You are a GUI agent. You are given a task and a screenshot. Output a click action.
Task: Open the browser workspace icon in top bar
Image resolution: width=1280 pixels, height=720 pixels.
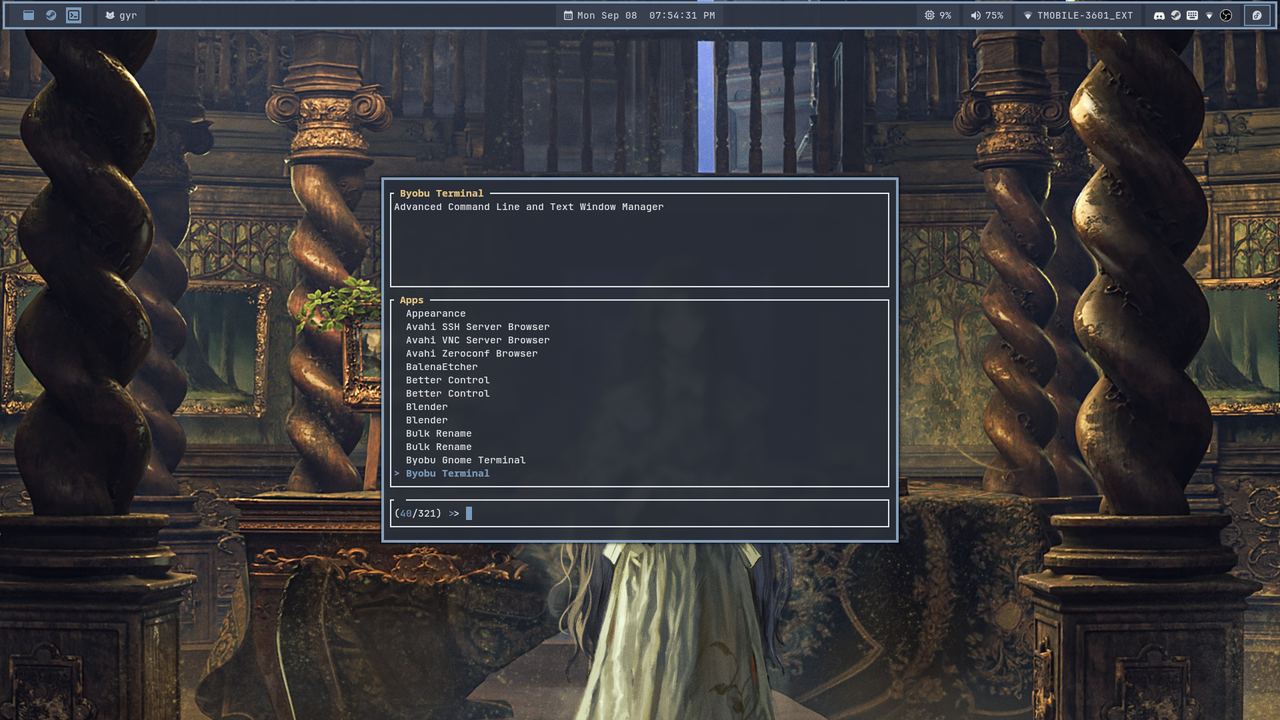coord(29,15)
